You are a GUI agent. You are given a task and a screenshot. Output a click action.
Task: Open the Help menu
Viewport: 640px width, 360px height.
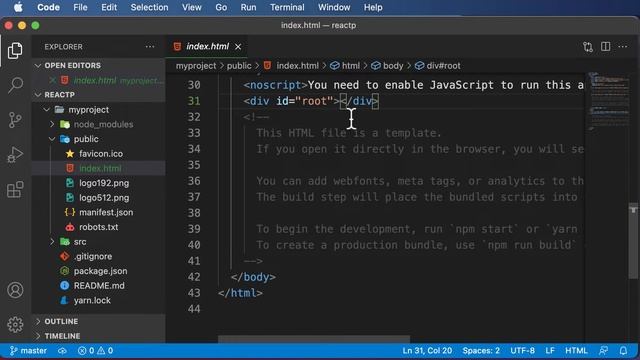tap(373, 7)
